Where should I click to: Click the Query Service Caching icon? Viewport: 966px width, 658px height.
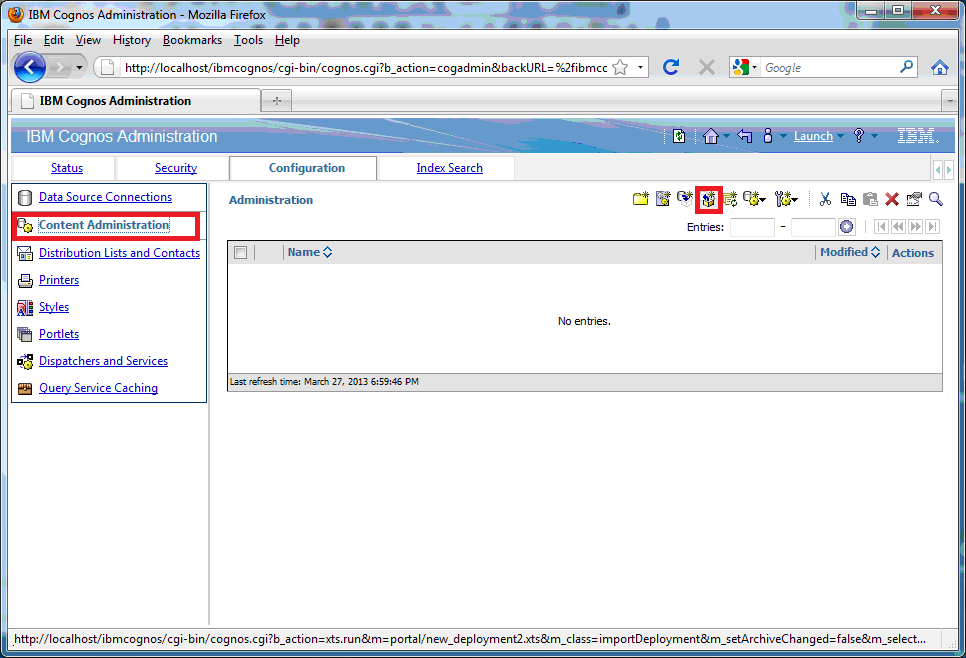[25, 389]
